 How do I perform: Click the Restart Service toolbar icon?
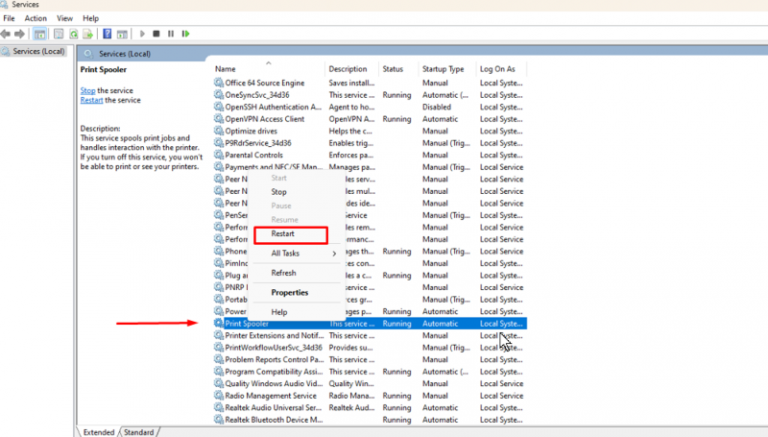coord(186,34)
